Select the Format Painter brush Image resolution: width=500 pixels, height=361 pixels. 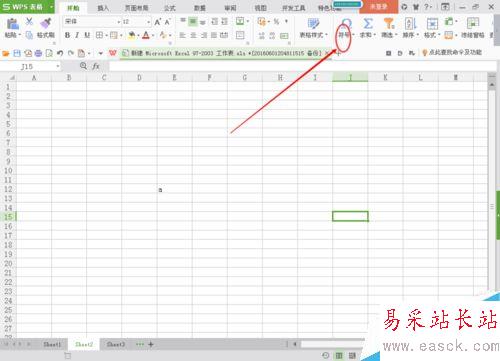(x=46, y=23)
